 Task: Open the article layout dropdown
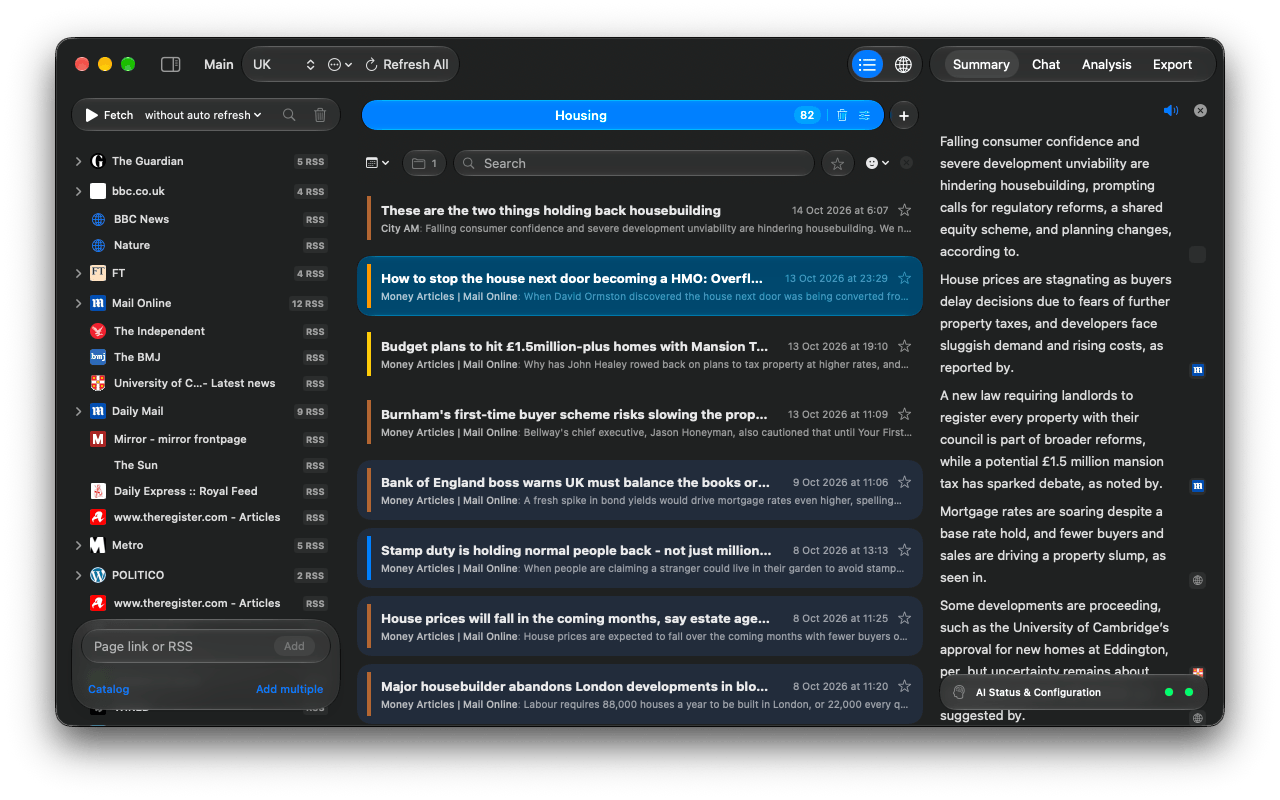coord(377,163)
